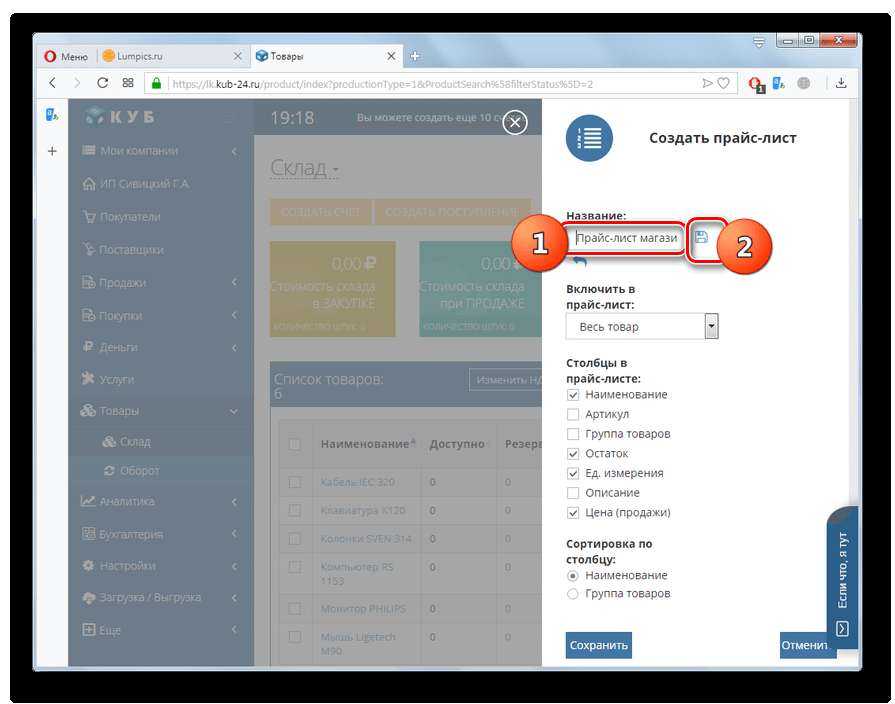The height and width of the screenshot is (704, 895).
Task: Click the undo arrow below name field
Action: pyautogui.click(x=580, y=261)
